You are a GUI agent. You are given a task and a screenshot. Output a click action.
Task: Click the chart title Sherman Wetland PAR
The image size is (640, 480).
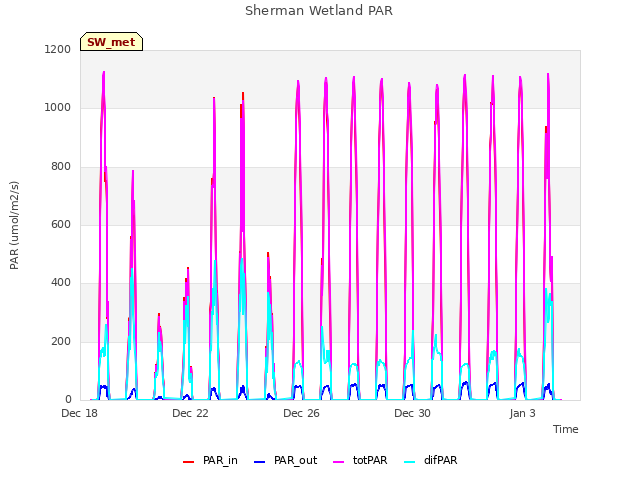click(x=319, y=10)
